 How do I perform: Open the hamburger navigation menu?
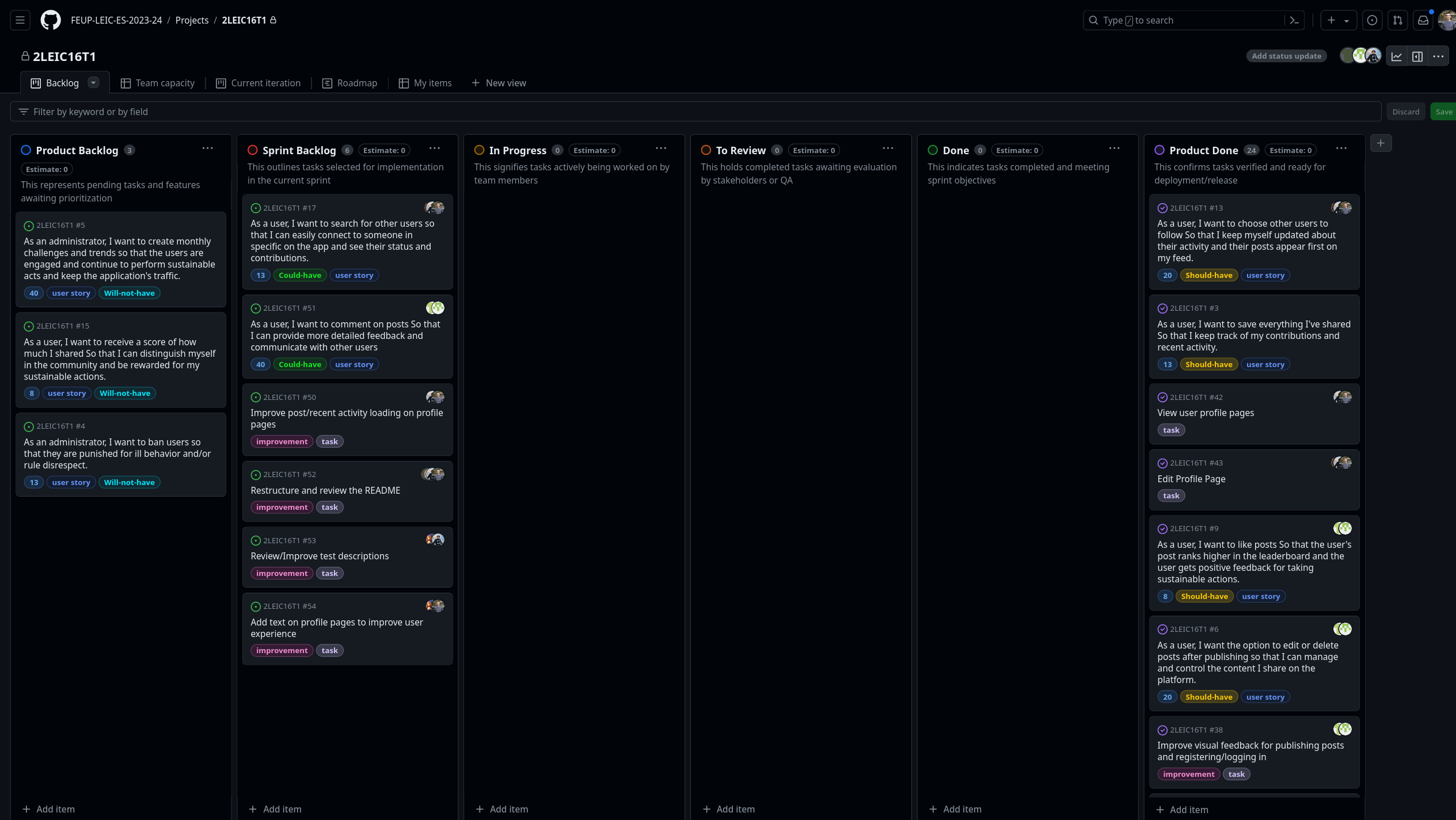20,20
